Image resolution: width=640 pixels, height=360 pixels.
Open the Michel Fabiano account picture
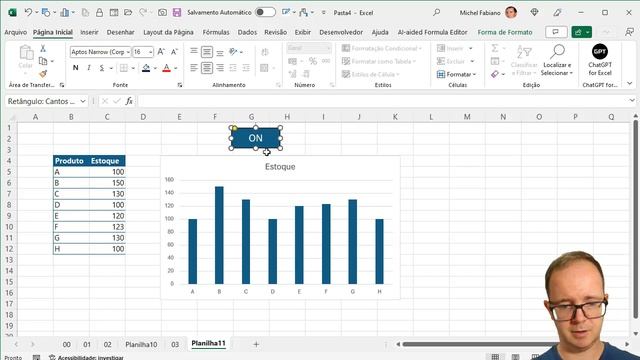click(511, 13)
